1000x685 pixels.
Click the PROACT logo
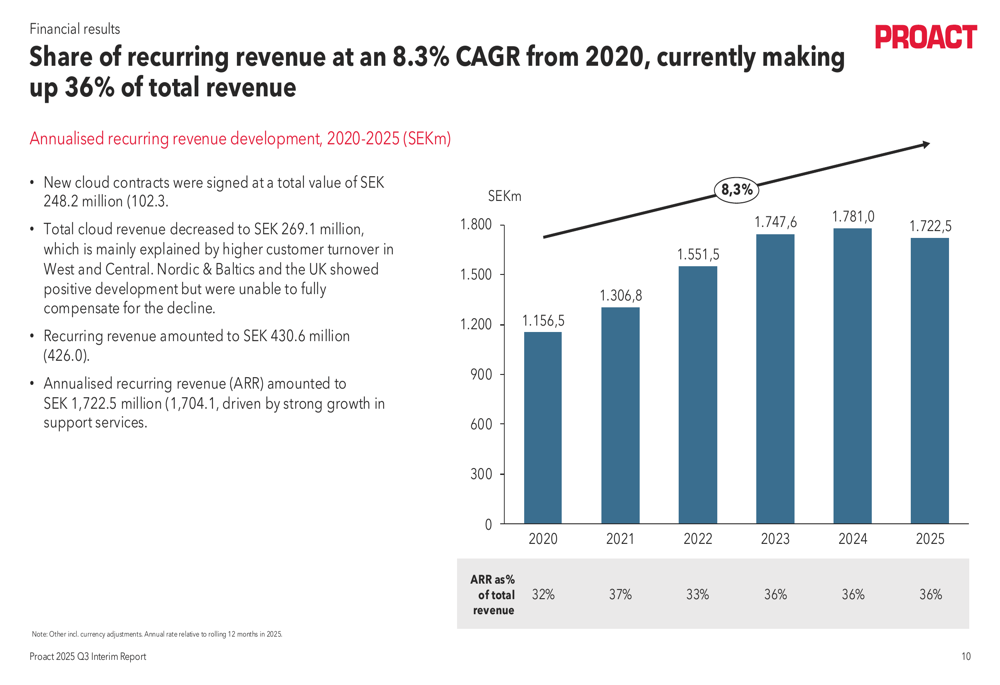point(925,38)
